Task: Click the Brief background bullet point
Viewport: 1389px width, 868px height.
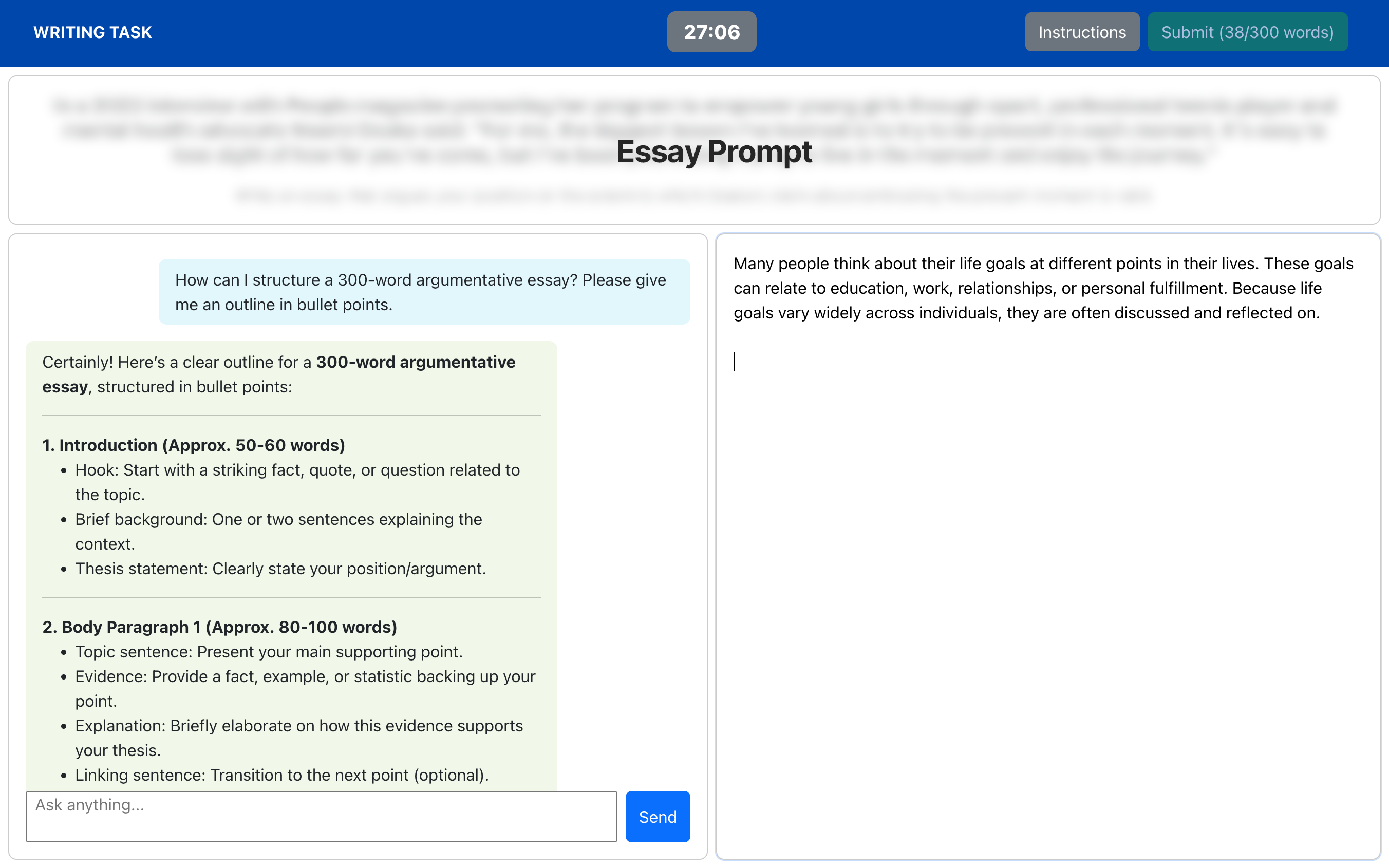Action: tap(278, 519)
